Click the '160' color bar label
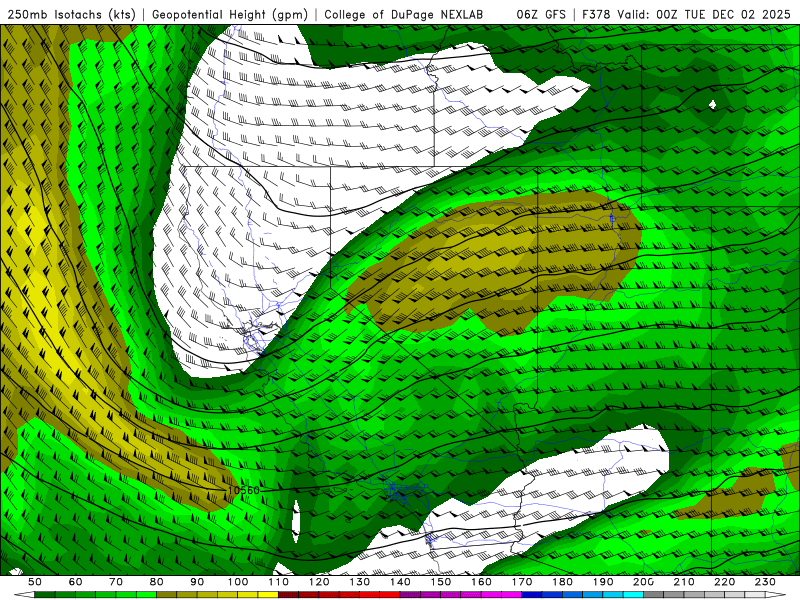Viewport: 800px width, 600px height. 482,582
